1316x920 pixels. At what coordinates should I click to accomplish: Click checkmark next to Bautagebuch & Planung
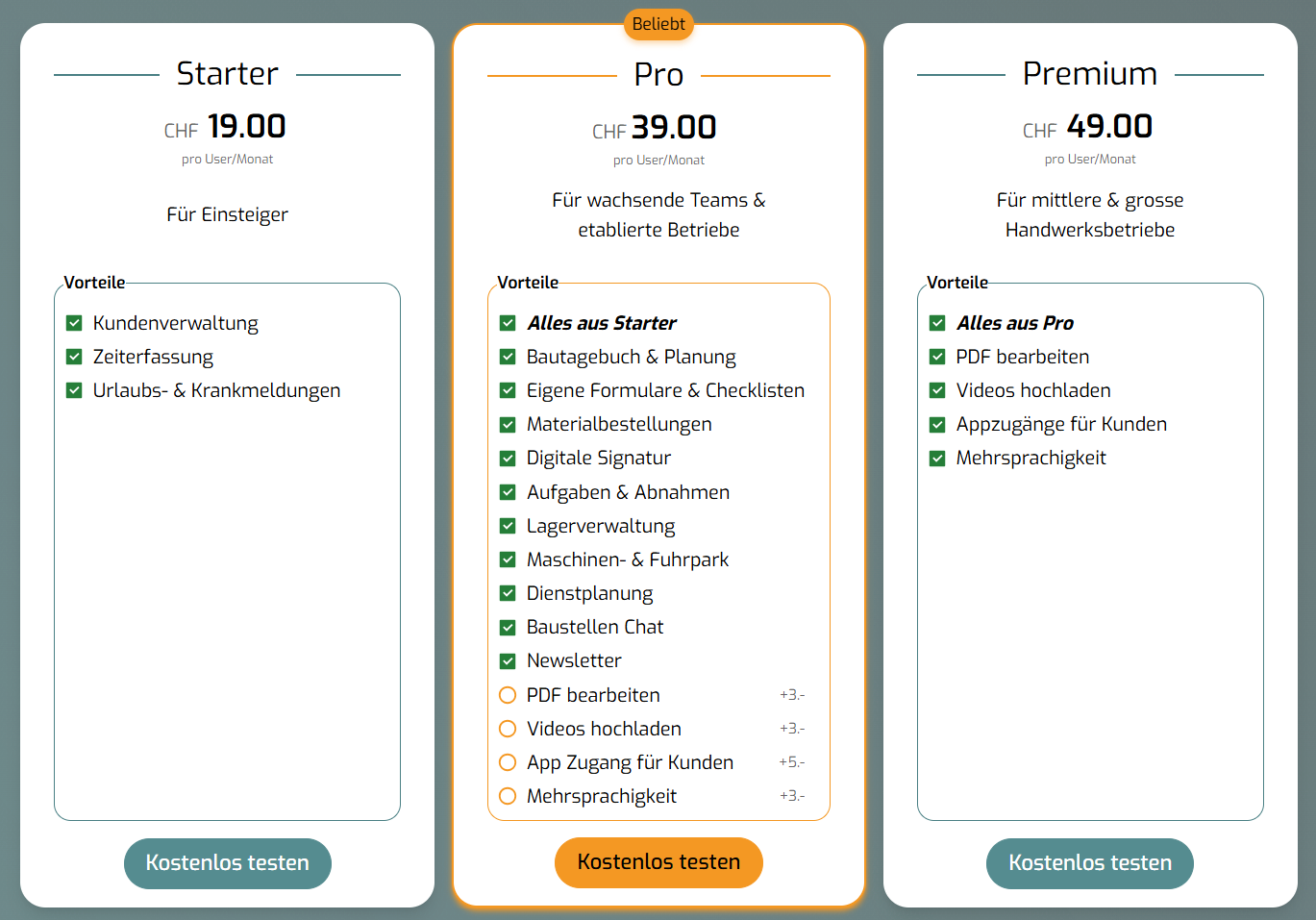click(508, 357)
